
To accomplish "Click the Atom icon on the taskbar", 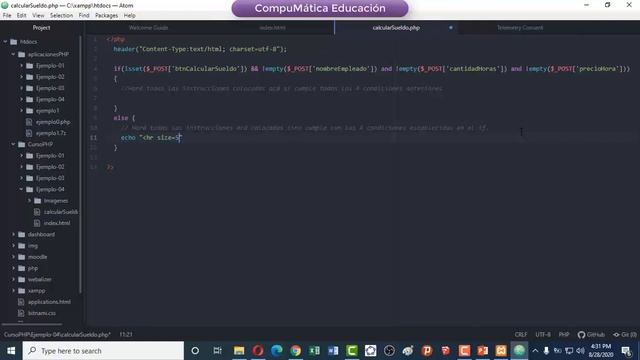I will click(519, 351).
